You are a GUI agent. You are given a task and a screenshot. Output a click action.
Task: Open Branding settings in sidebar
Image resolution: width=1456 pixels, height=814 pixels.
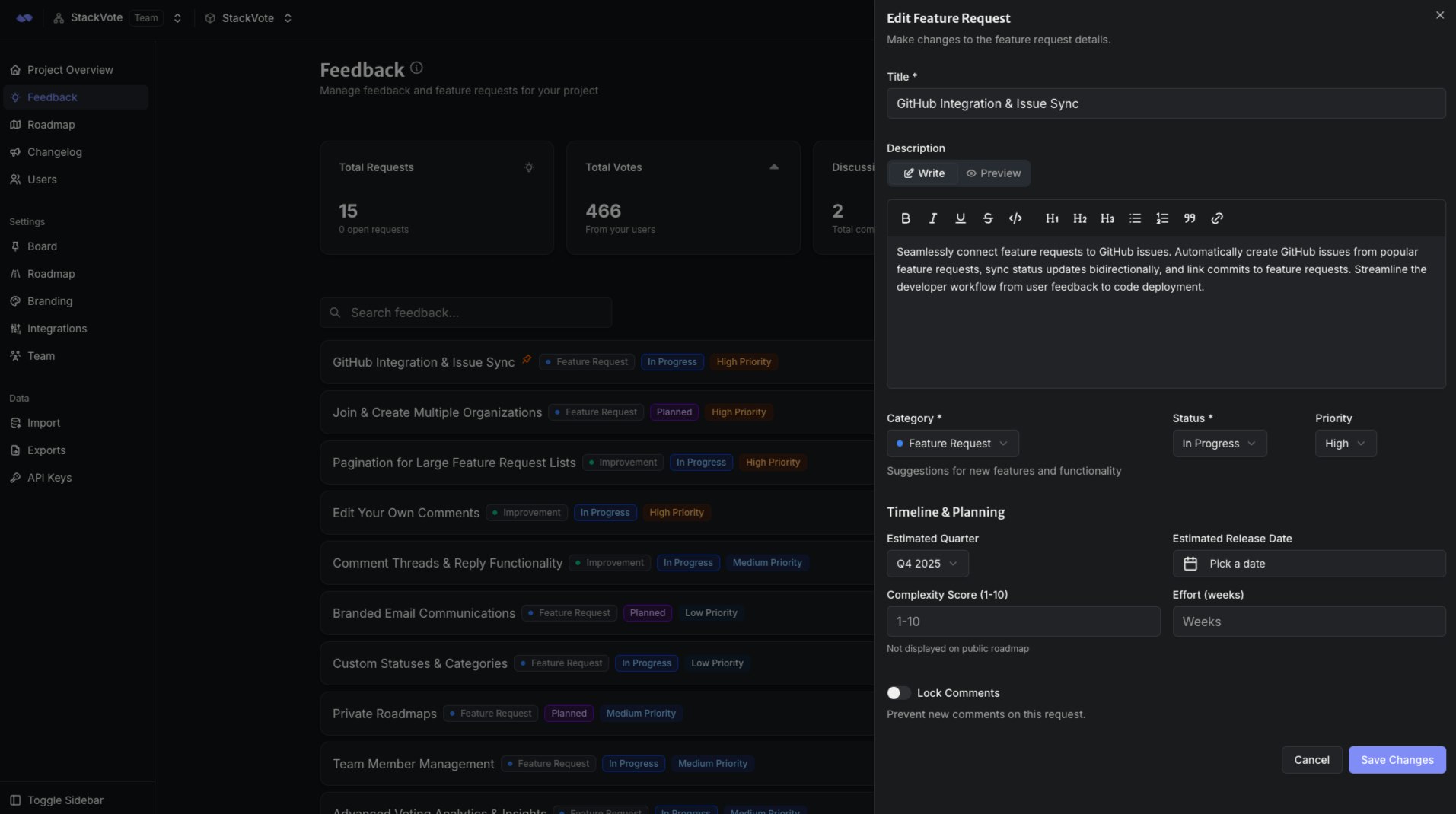(75, 301)
